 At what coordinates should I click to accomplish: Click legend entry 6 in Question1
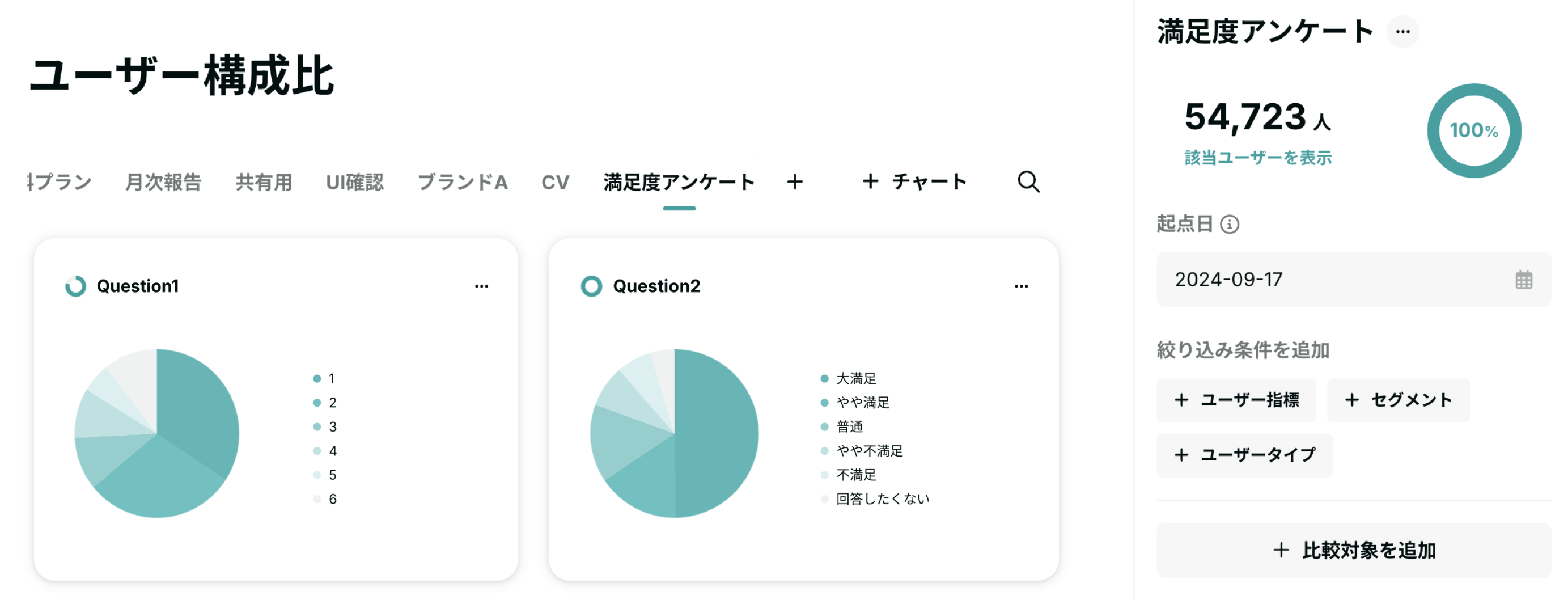(x=325, y=499)
